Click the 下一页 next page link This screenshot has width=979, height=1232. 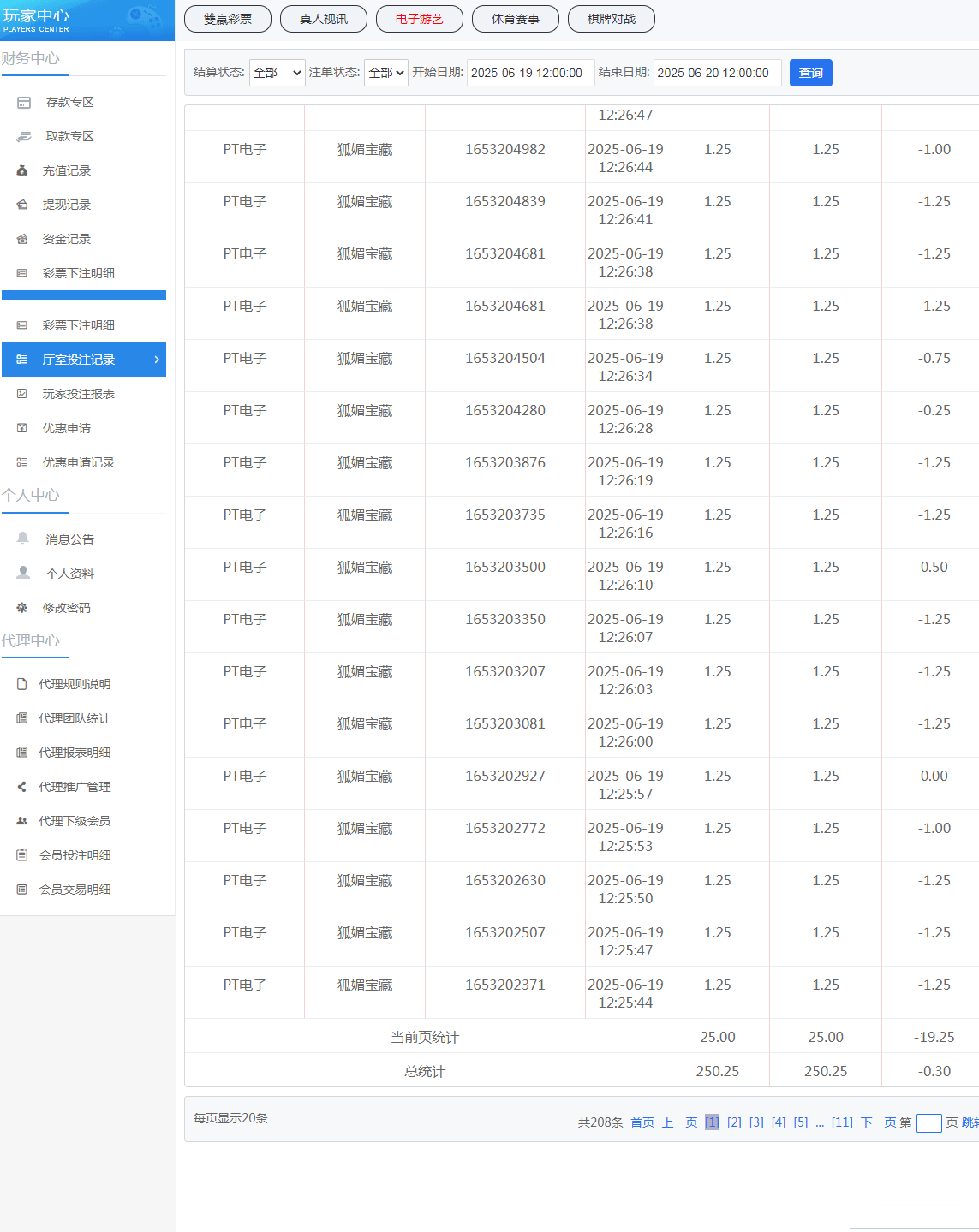[x=878, y=1122]
